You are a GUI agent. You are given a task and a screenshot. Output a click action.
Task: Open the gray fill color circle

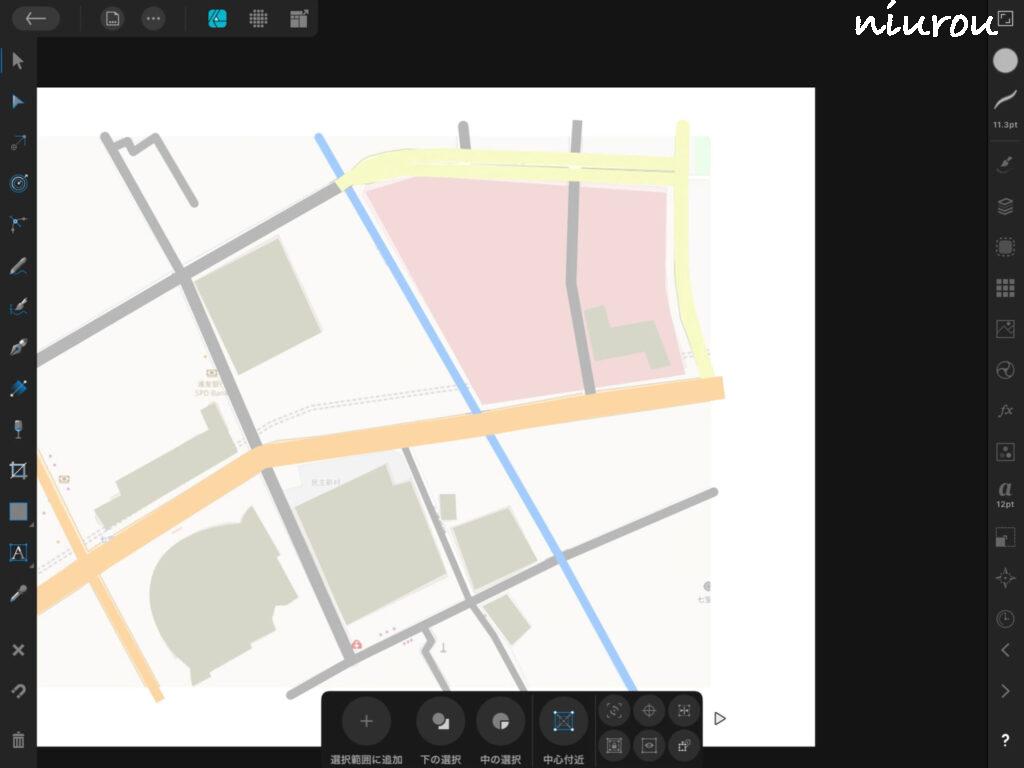[1005, 60]
